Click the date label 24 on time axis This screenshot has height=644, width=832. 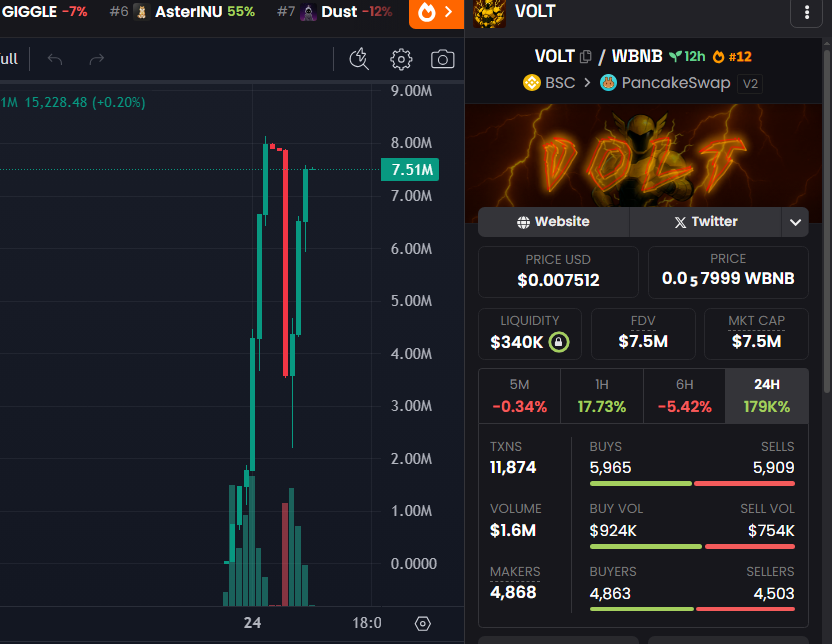(252, 623)
